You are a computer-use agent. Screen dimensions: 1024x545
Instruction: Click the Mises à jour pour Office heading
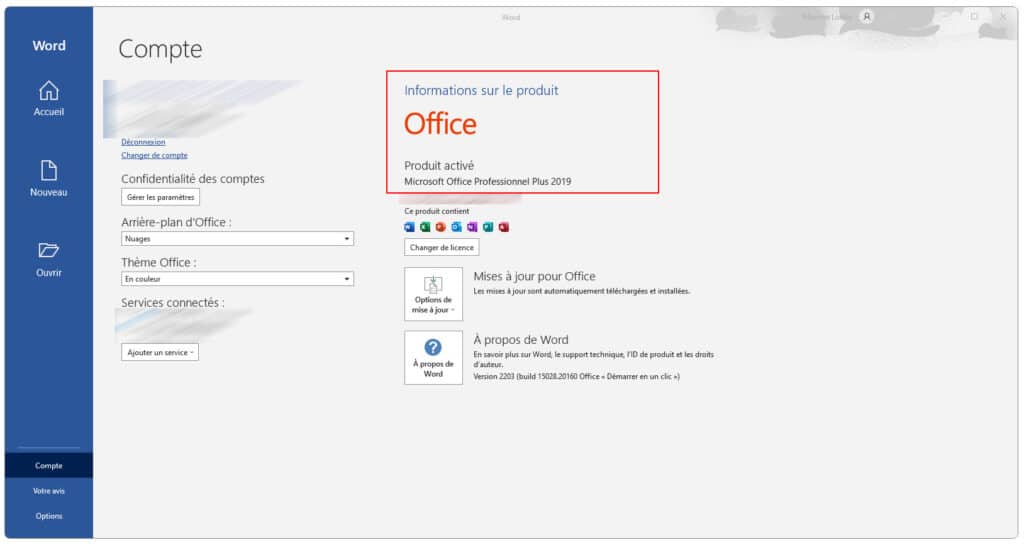(x=534, y=276)
